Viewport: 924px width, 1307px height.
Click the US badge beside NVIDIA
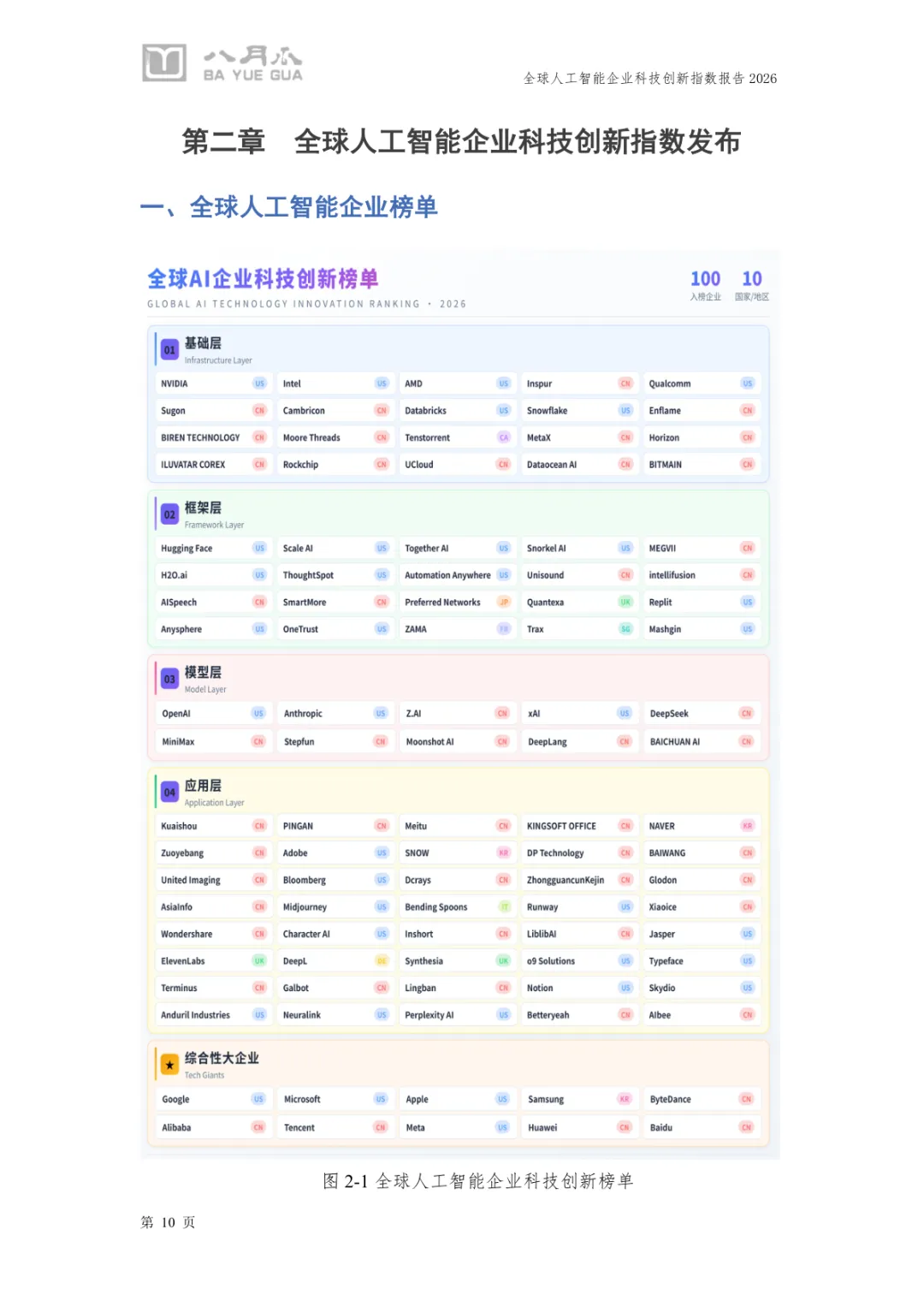[x=259, y=383]
